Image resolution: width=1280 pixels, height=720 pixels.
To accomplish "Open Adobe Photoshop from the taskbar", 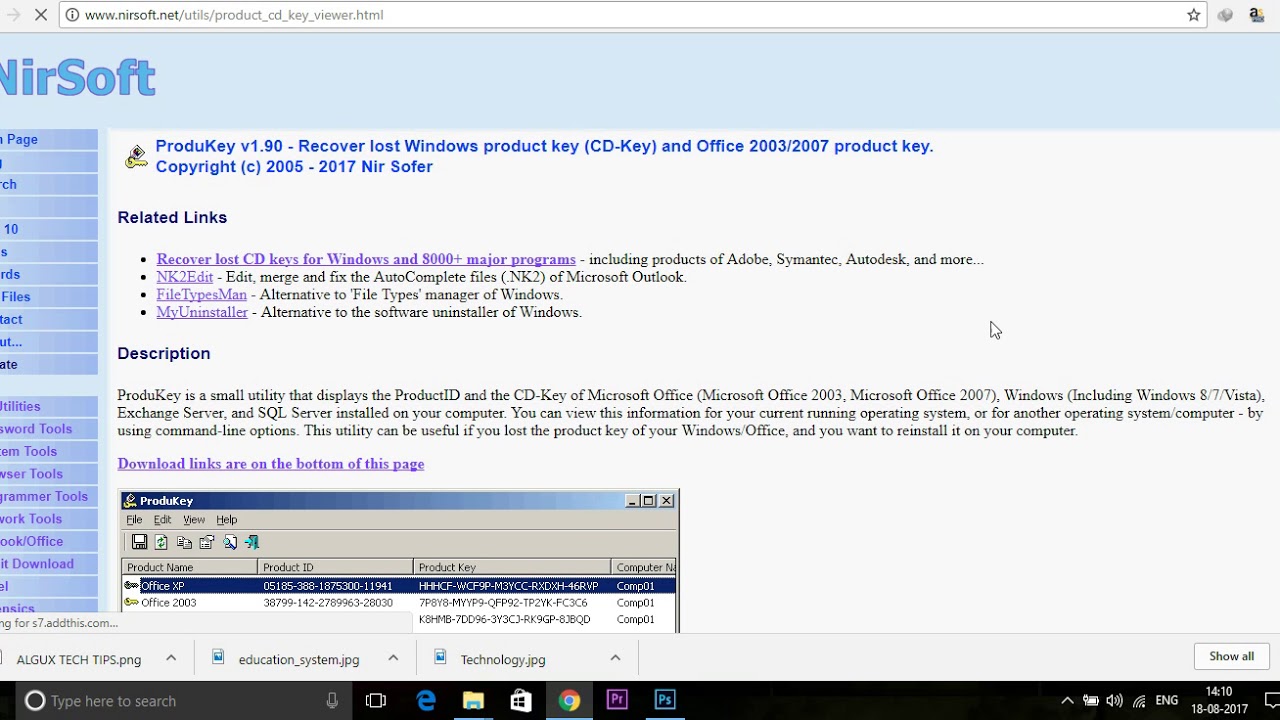I will pyautogui.click(x=665, y=701).
